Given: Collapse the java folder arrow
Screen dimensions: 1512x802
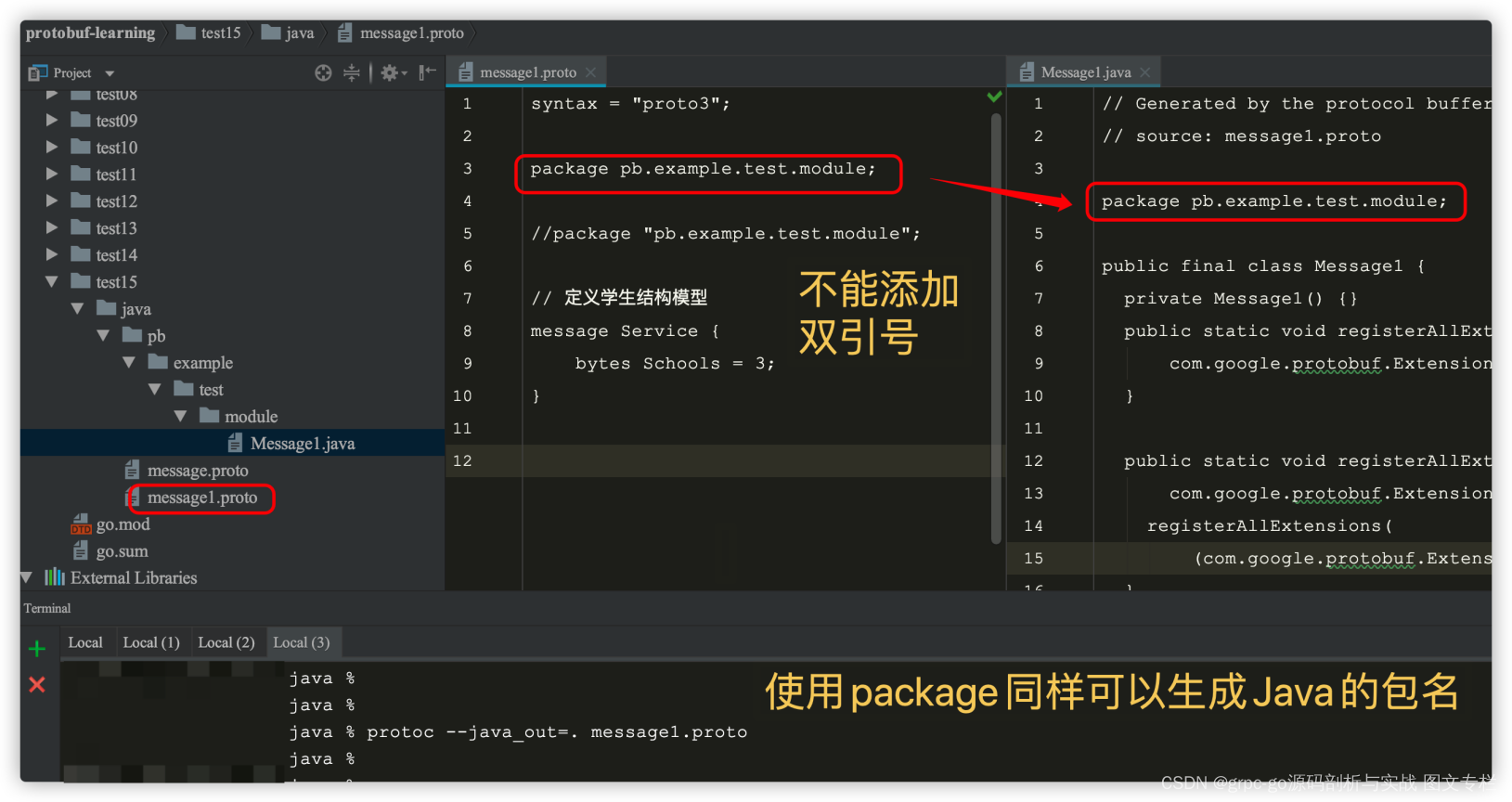Looking at the screenshot, I should point(78,308).
